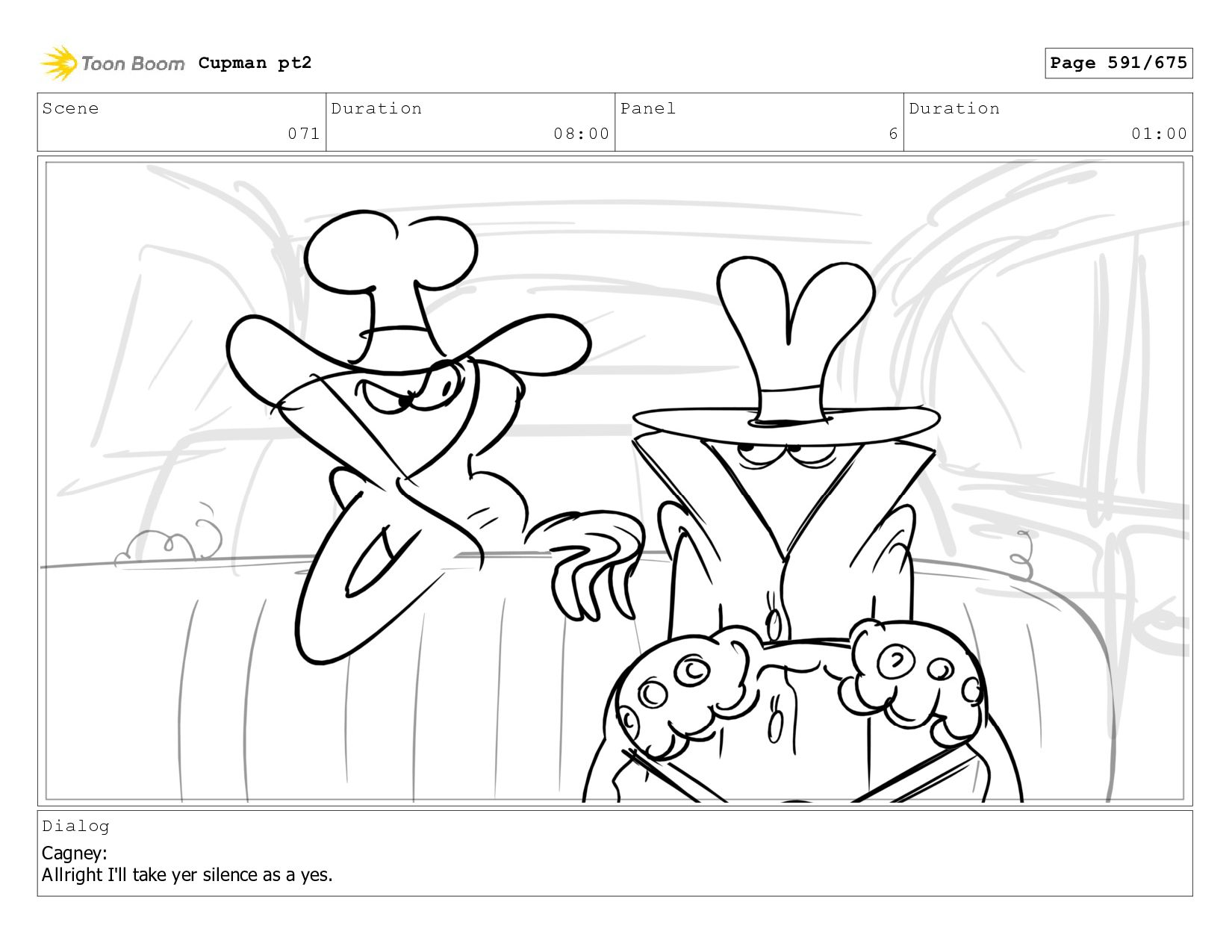Select scene number '071'
This screenshot has height=952, width=1232.
pyautogui.click(x=304, y=134)
